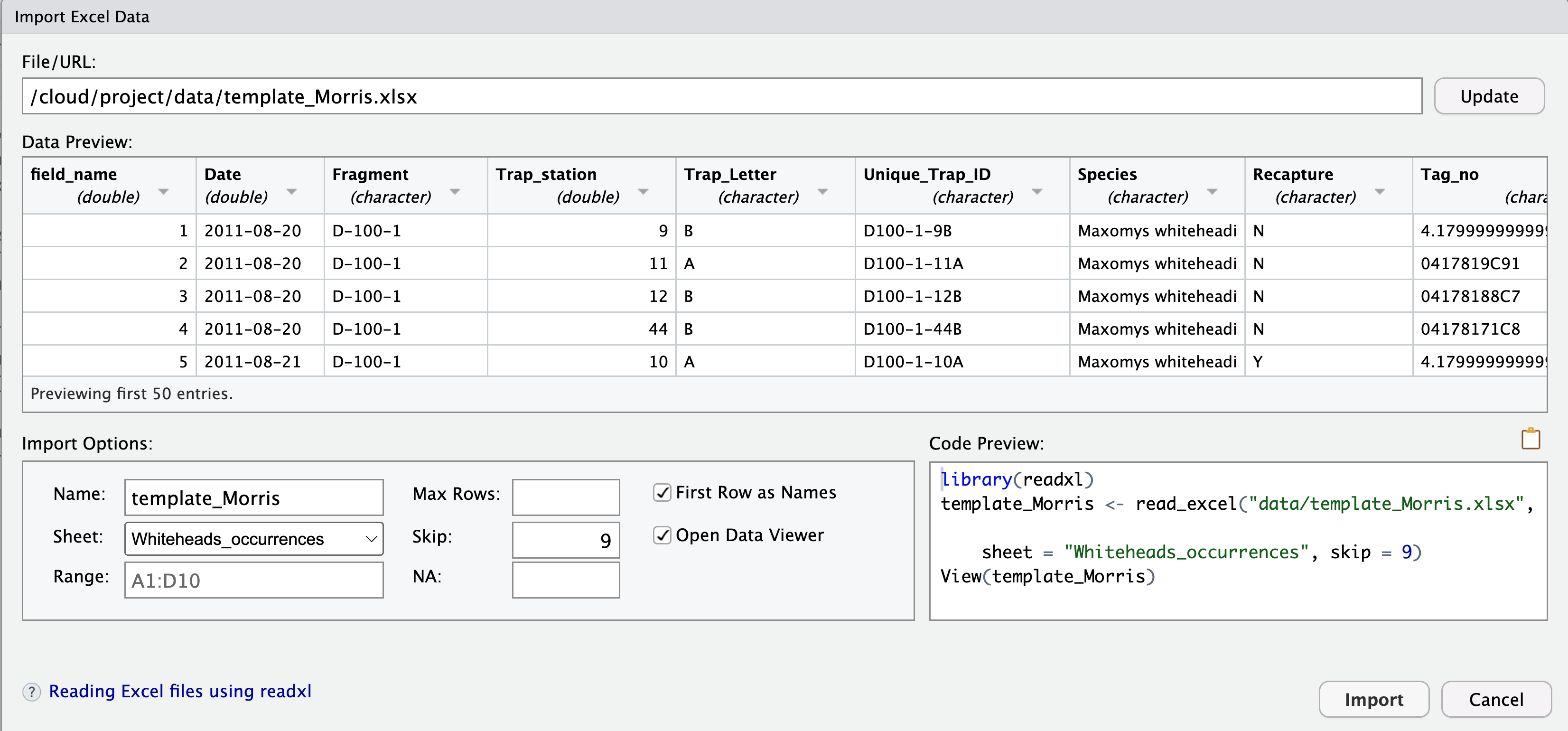1568x731 pixels.
Task: Open the Species column type dropdown arrow
Action: tap(1212, 192)
